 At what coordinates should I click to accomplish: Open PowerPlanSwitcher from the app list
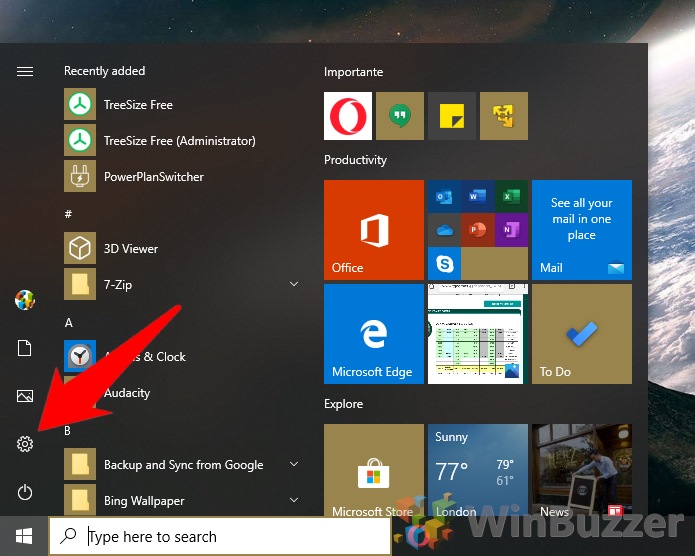(x=182, y=176)
